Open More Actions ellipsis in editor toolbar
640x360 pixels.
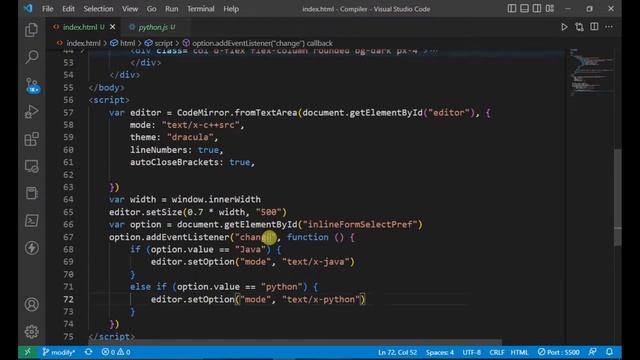609,27
